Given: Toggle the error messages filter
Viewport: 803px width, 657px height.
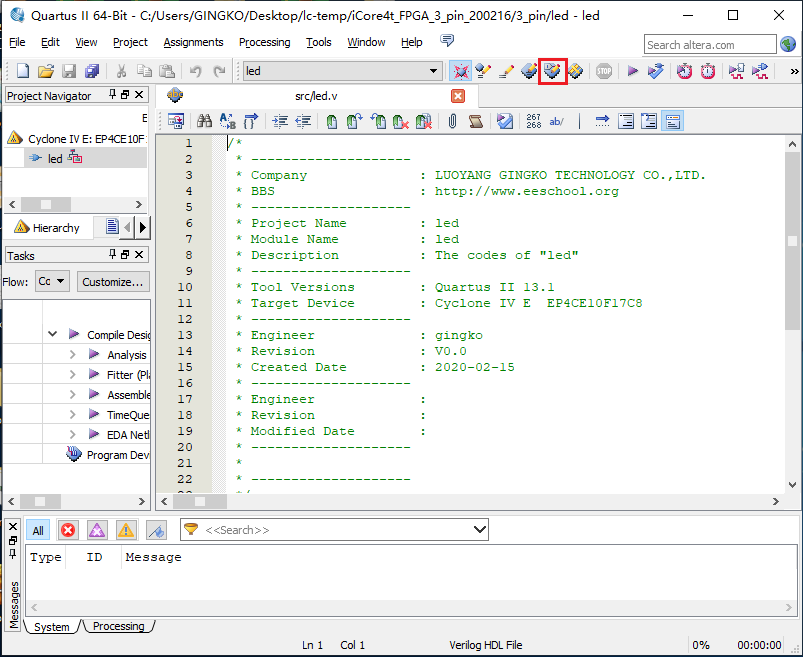Looking at the screenshot, I should (68, 530).
